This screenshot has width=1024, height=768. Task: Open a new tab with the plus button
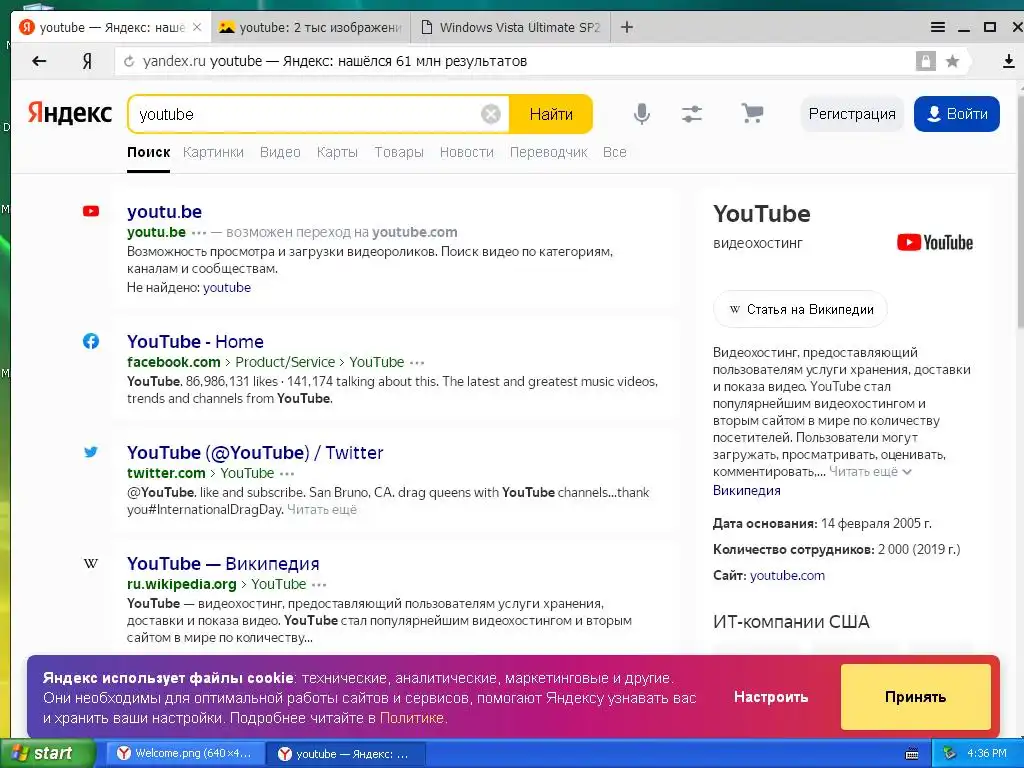pyautogui.click(x=627, y=27)
